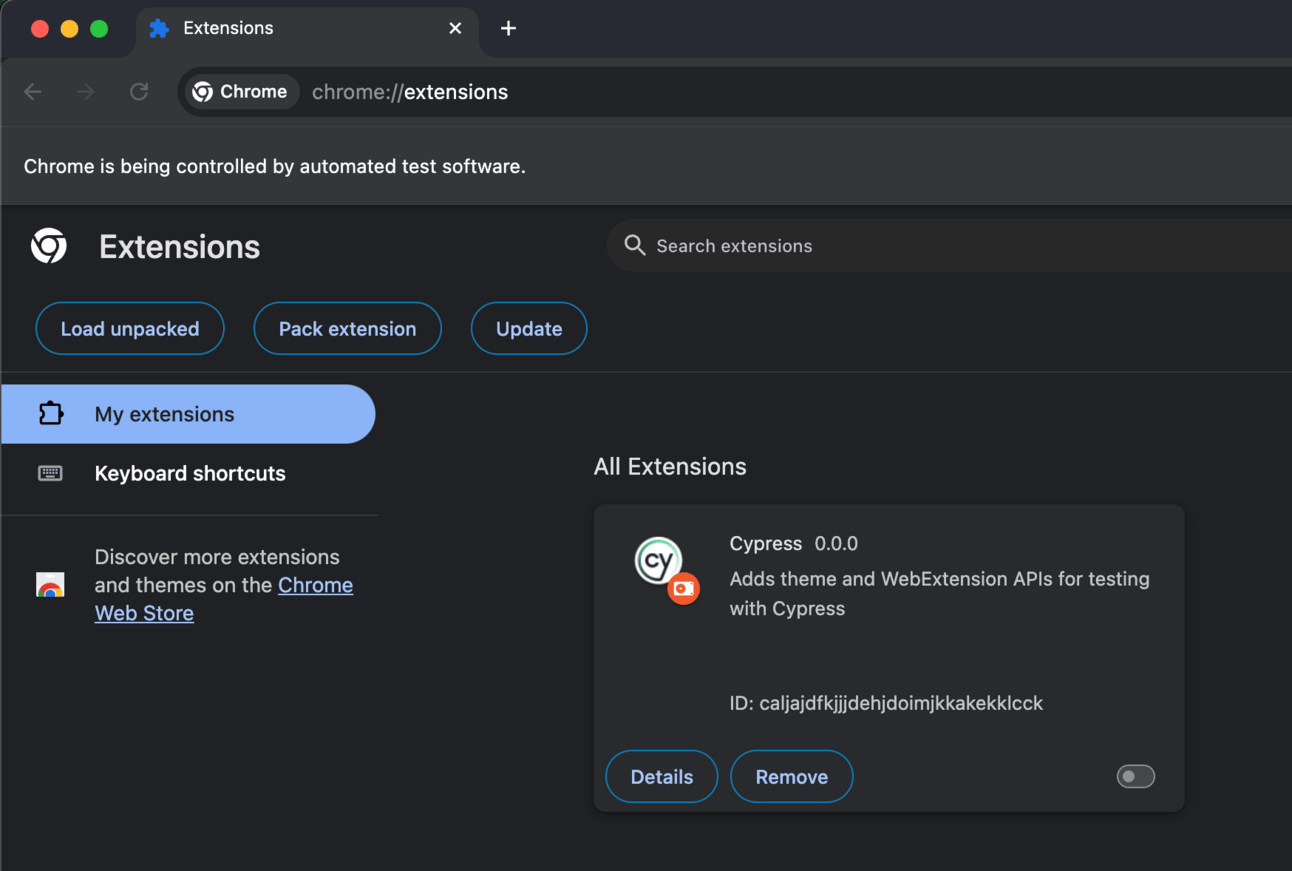Click the Load unpacked button

pos(130,328)
